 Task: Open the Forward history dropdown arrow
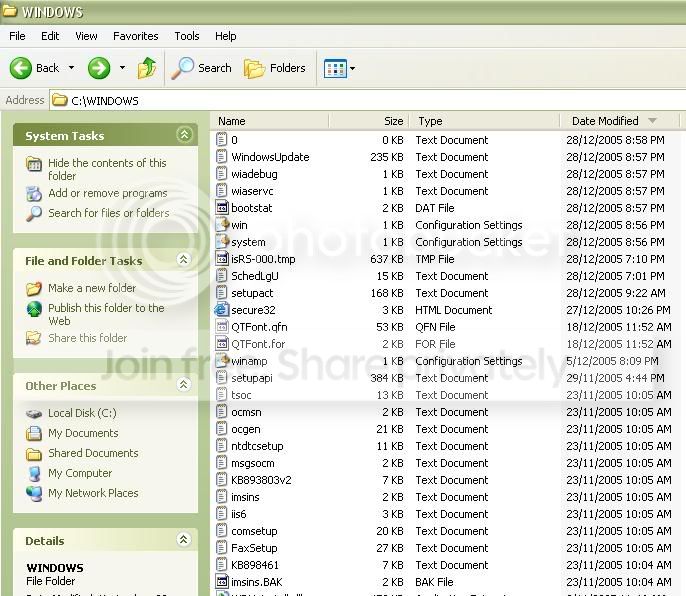122,68
